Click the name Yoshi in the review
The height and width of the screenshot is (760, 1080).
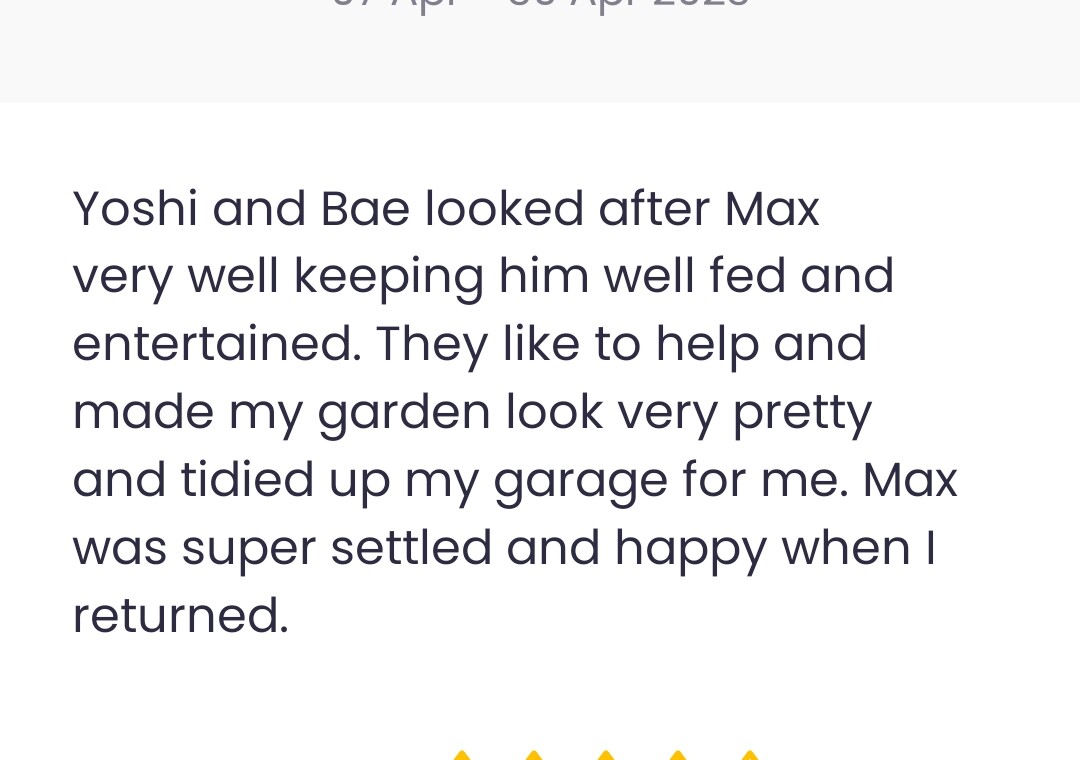click(x=135, y=209)
